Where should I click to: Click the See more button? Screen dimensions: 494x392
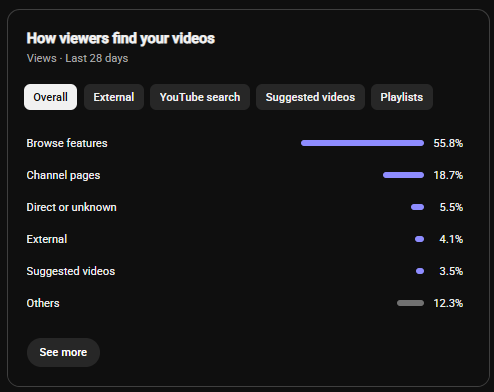[63, 352]
